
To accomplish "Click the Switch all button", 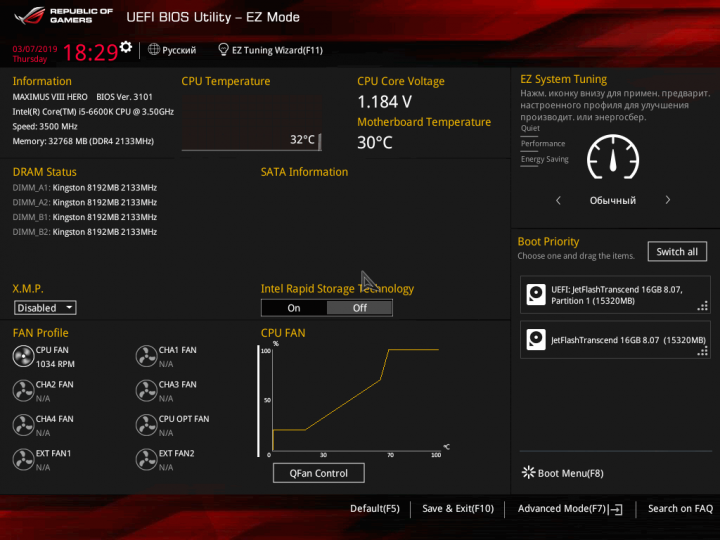I will (x=677, y=252).
